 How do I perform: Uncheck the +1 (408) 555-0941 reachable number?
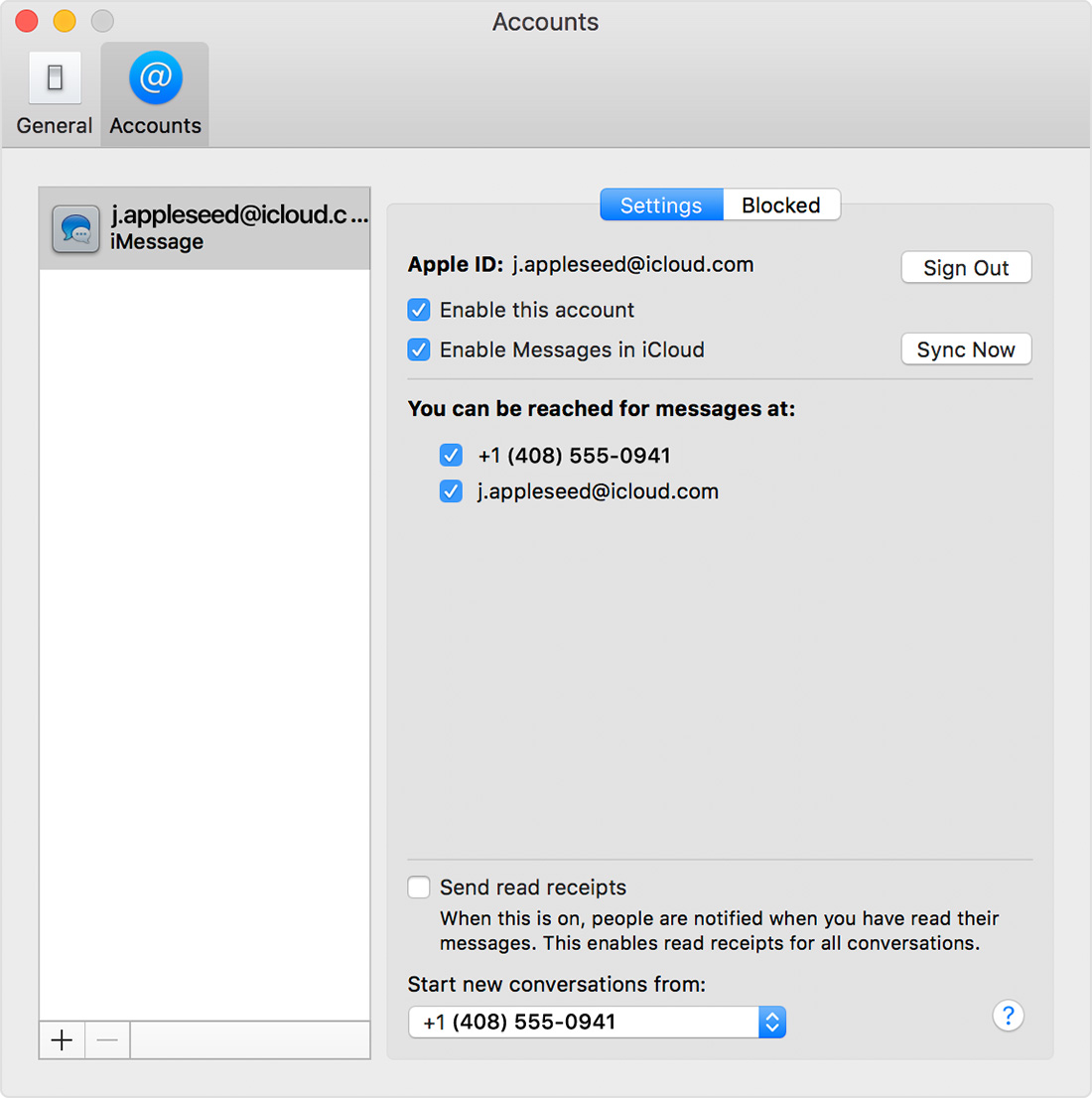click(451, 456)
